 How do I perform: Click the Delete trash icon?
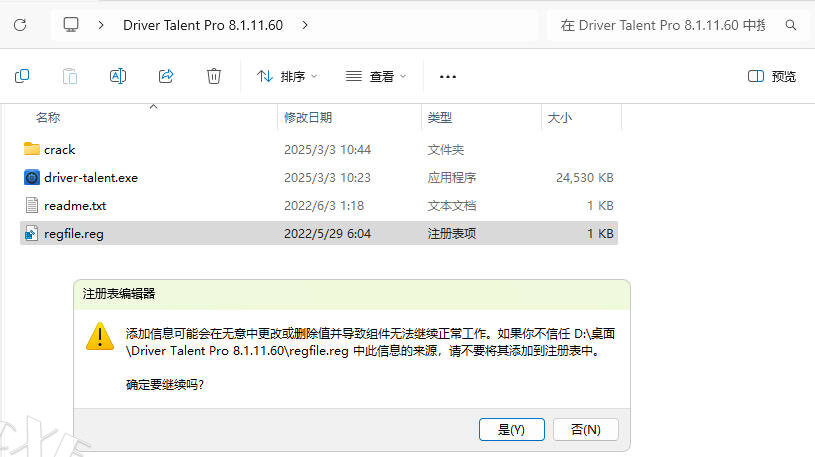[x=214, y=76]
